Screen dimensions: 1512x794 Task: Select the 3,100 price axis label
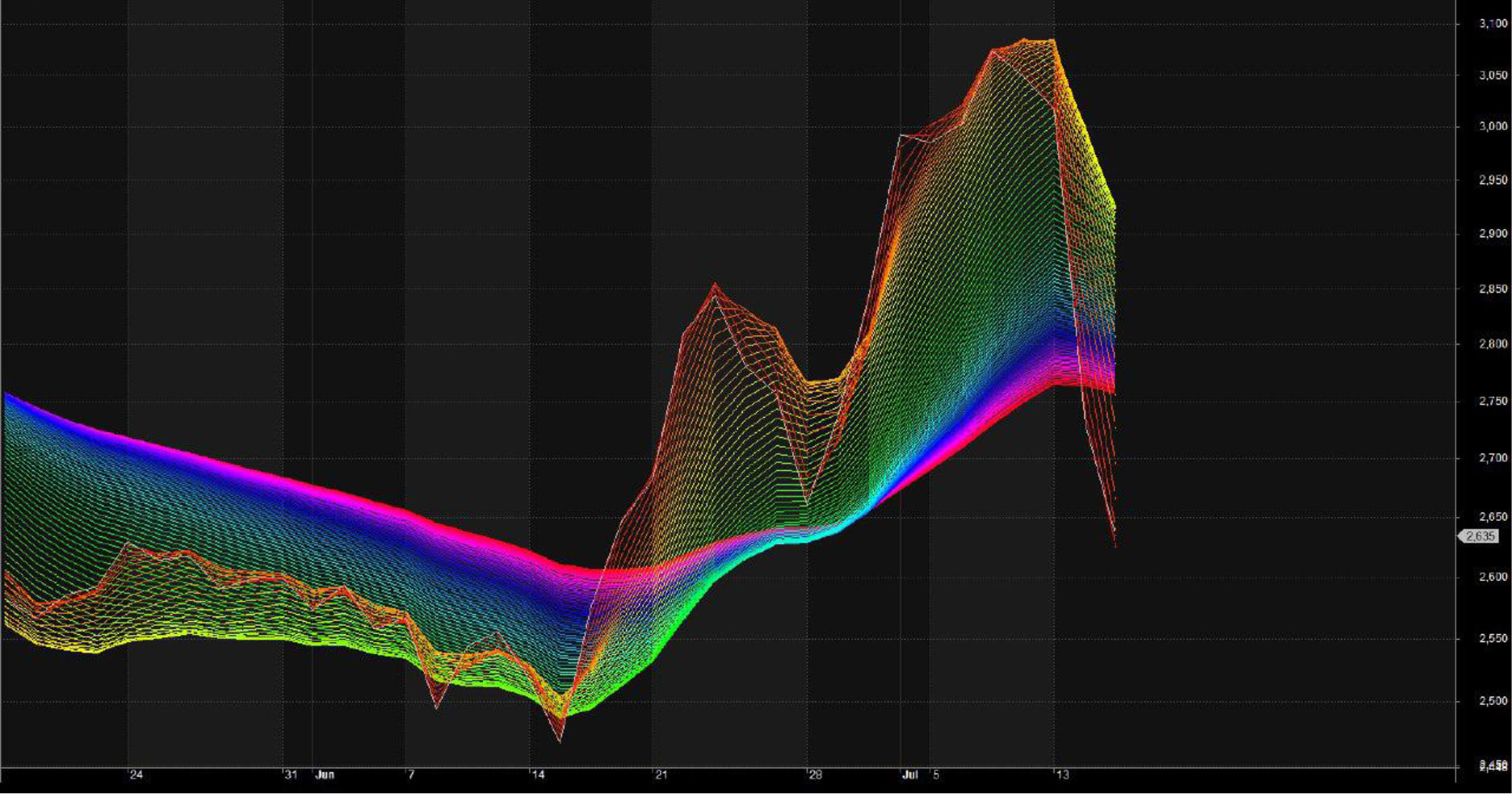click(x=1493, y=24)
